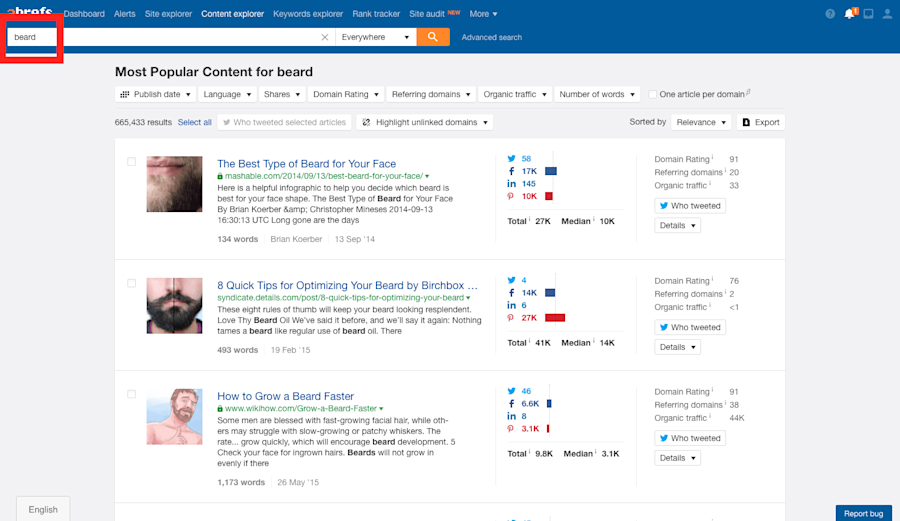The image size is (900, 521).
Task: Click the orange search magnifier button
Action: tap(433, 37)
